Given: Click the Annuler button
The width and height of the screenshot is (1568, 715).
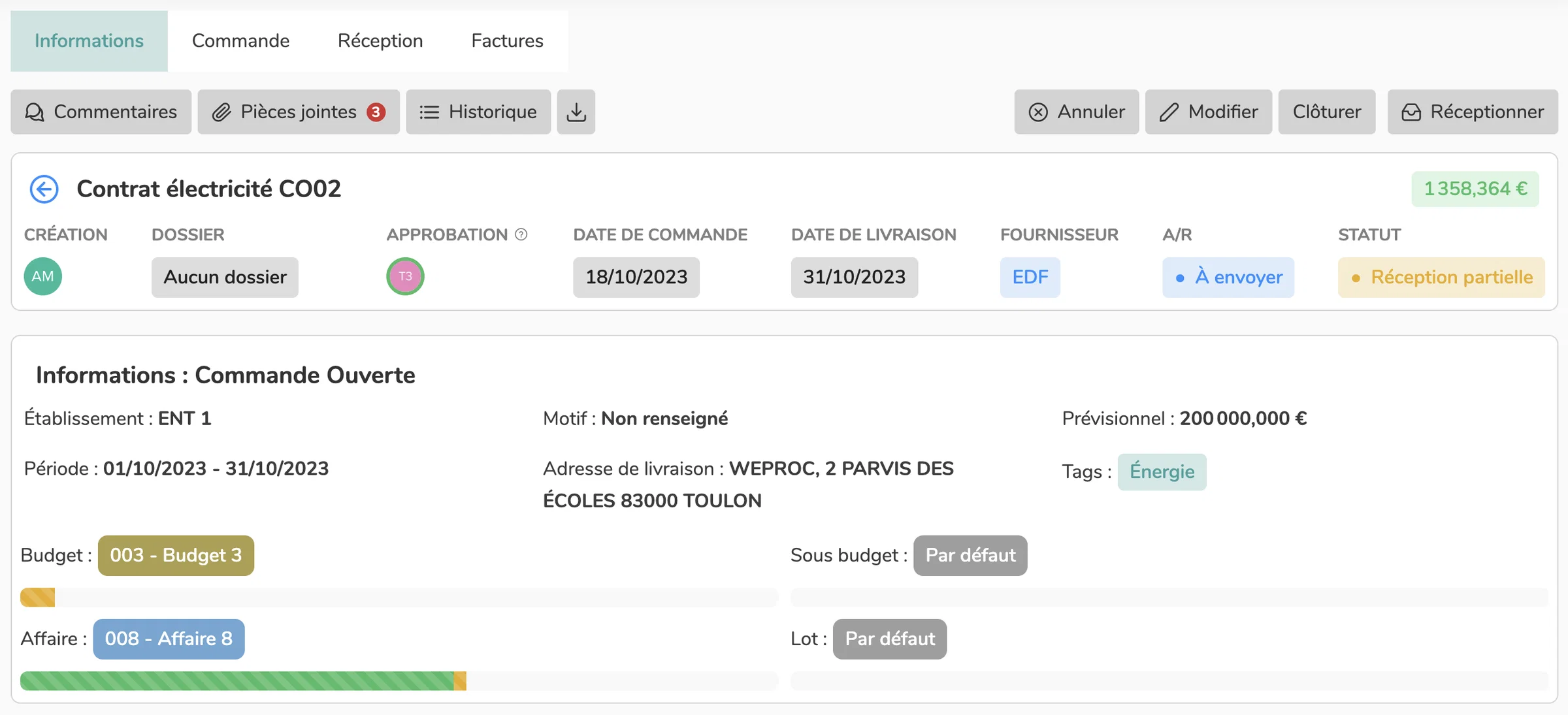Looking at the screenshot, I should (1077, 112).
